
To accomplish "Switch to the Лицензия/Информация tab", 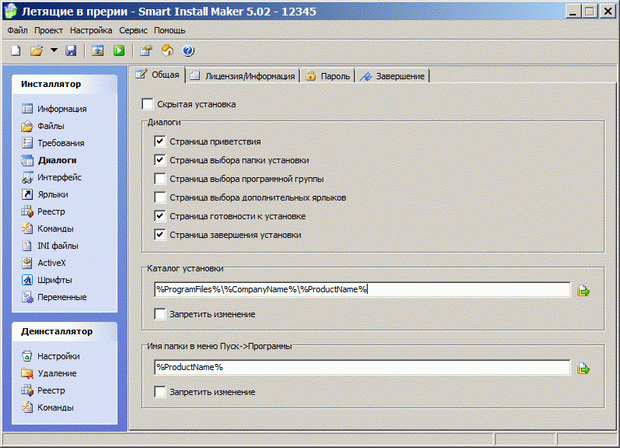I will click(243, 76).
